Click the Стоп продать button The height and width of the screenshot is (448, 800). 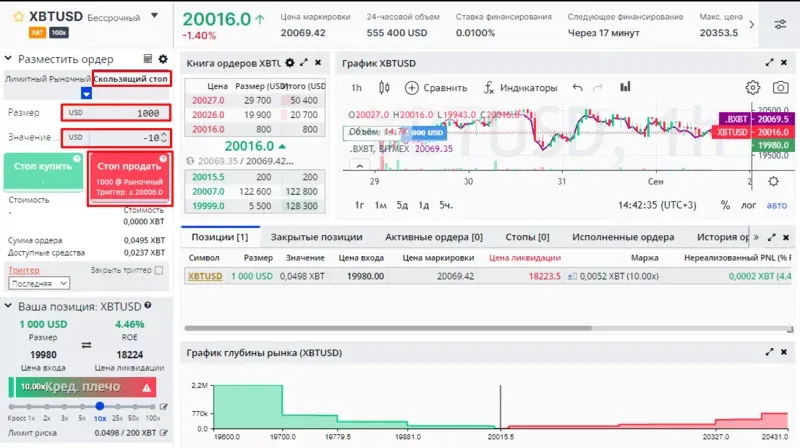[130, 178]
